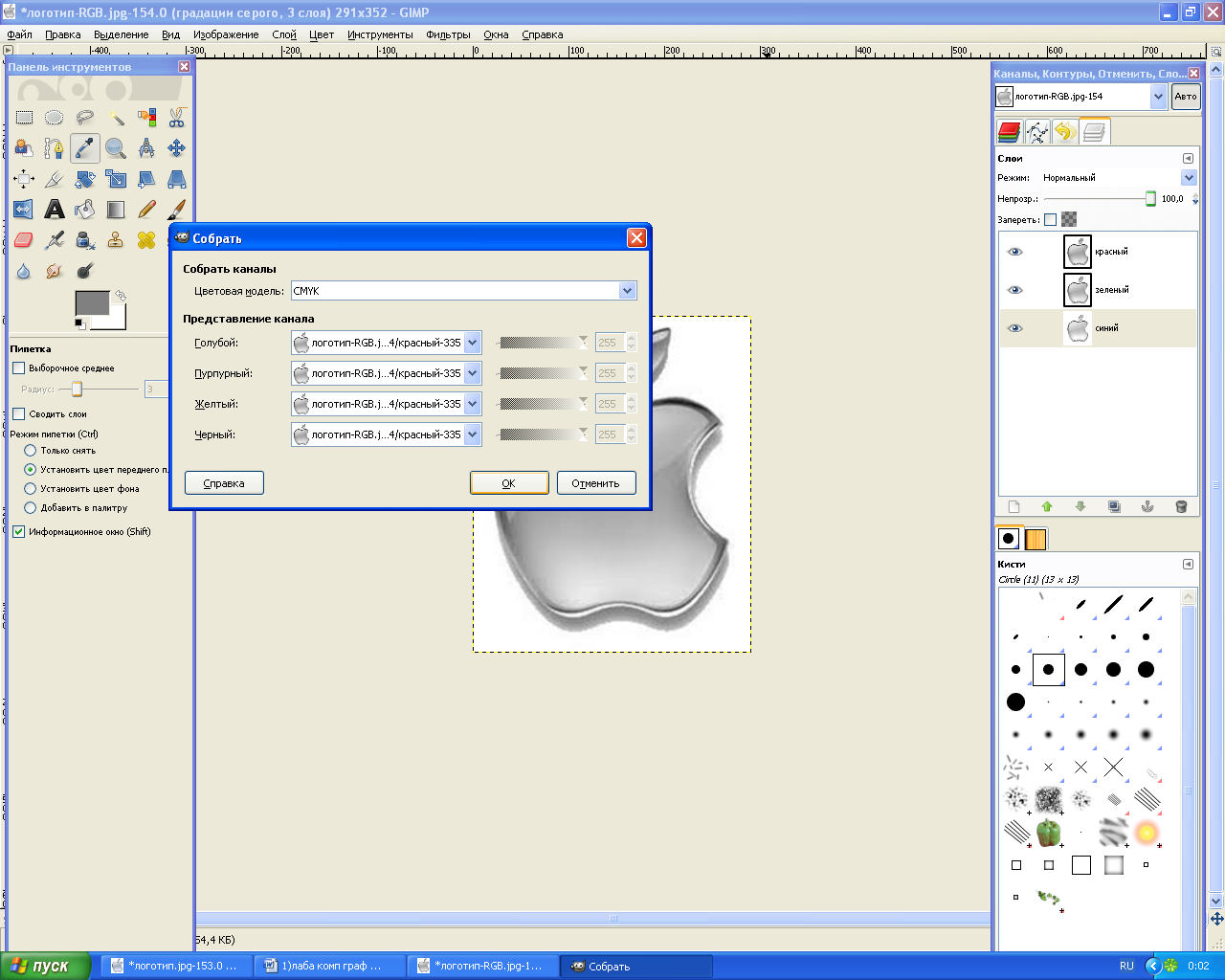Select the Bucket Fill tool
The width and height of the screenshot is (1225, 980).
(x=85, y=210)
